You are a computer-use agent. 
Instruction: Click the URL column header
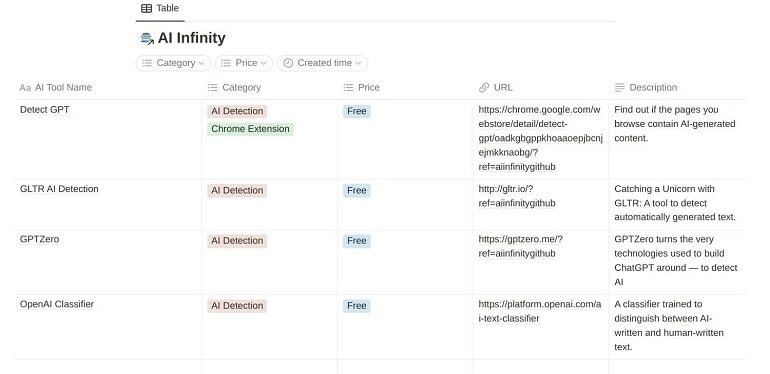541,87
